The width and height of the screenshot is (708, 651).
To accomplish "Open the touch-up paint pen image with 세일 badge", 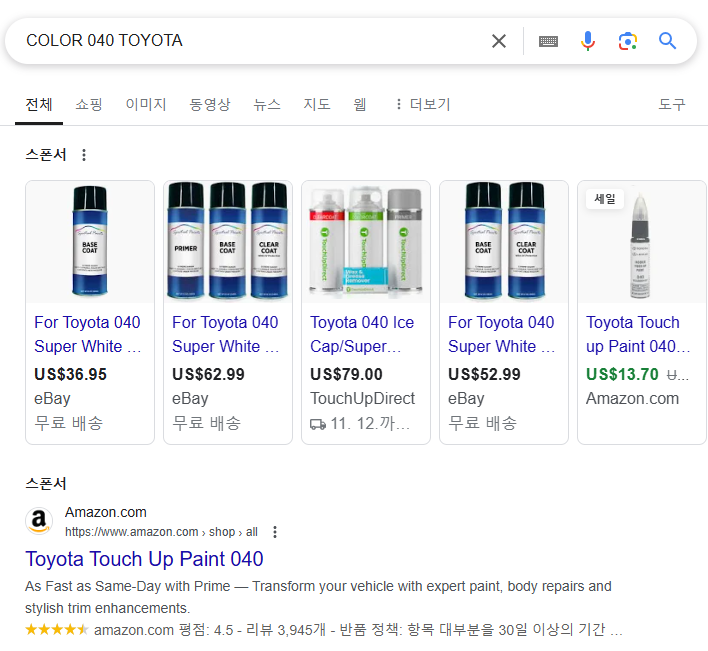I will point(642,242).
